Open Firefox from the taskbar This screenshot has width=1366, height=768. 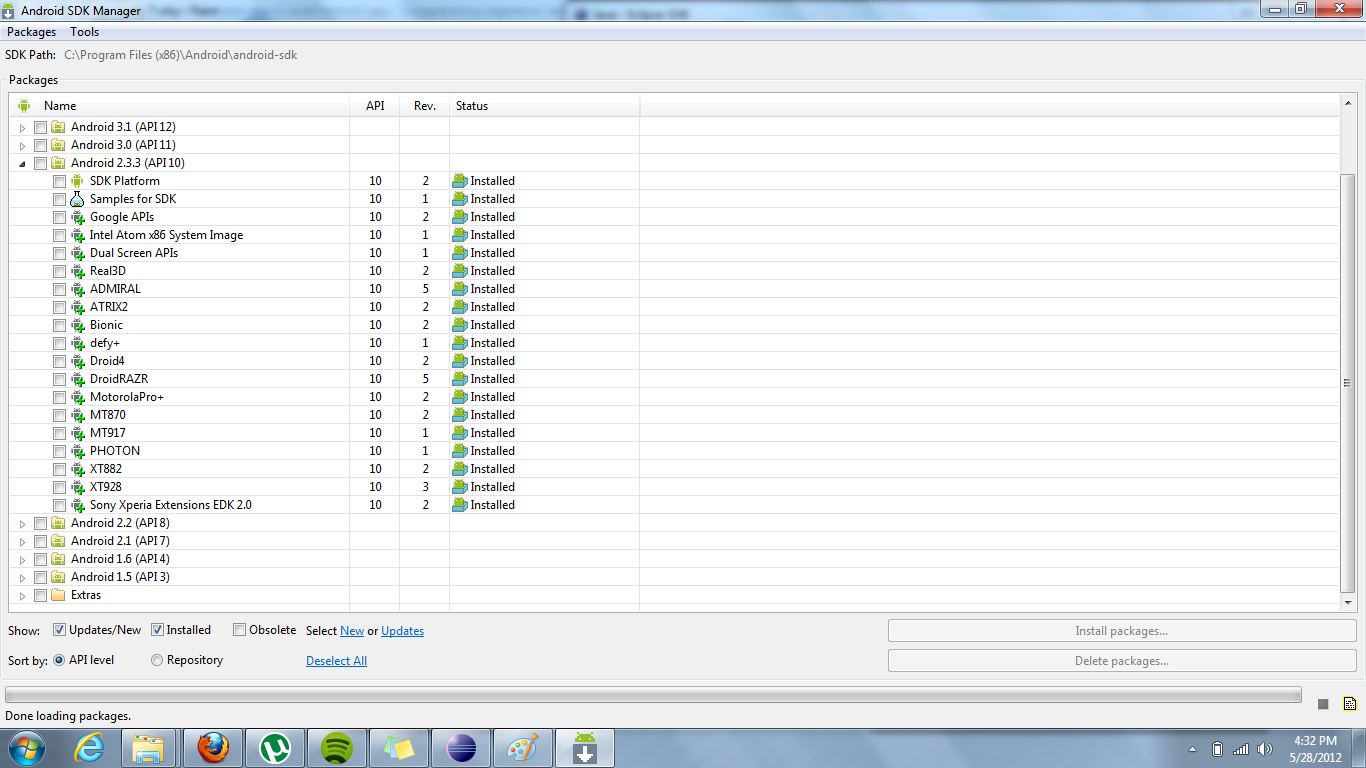click(211, 748)
